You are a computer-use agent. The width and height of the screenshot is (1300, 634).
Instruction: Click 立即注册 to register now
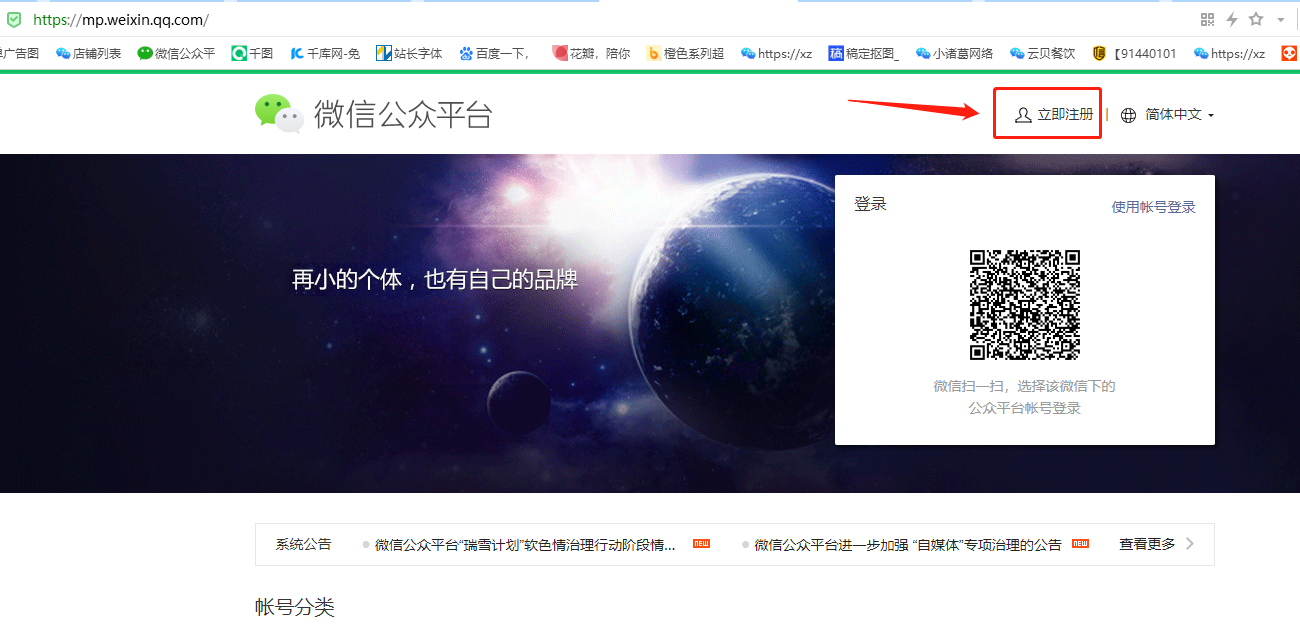click(1054, 114)
